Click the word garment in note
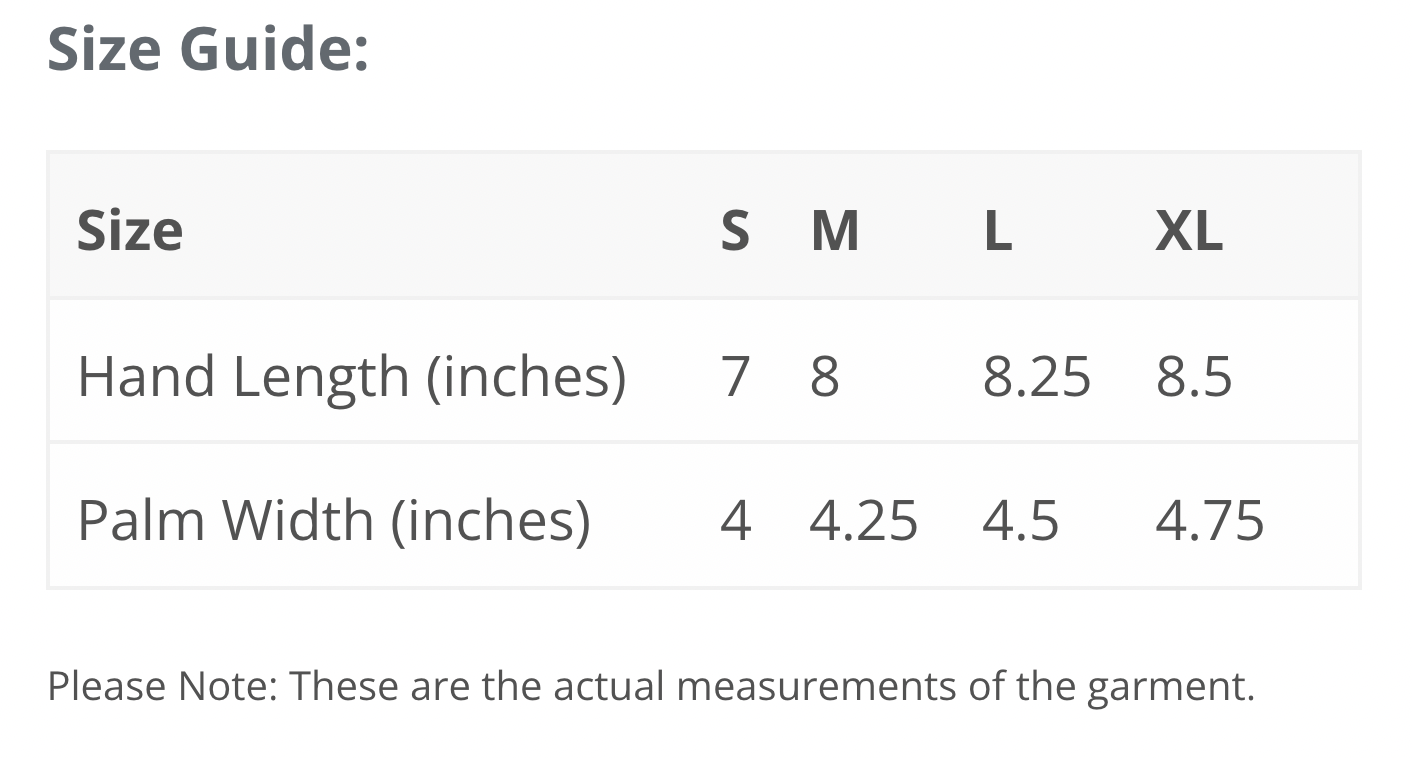 (1171, 689)
